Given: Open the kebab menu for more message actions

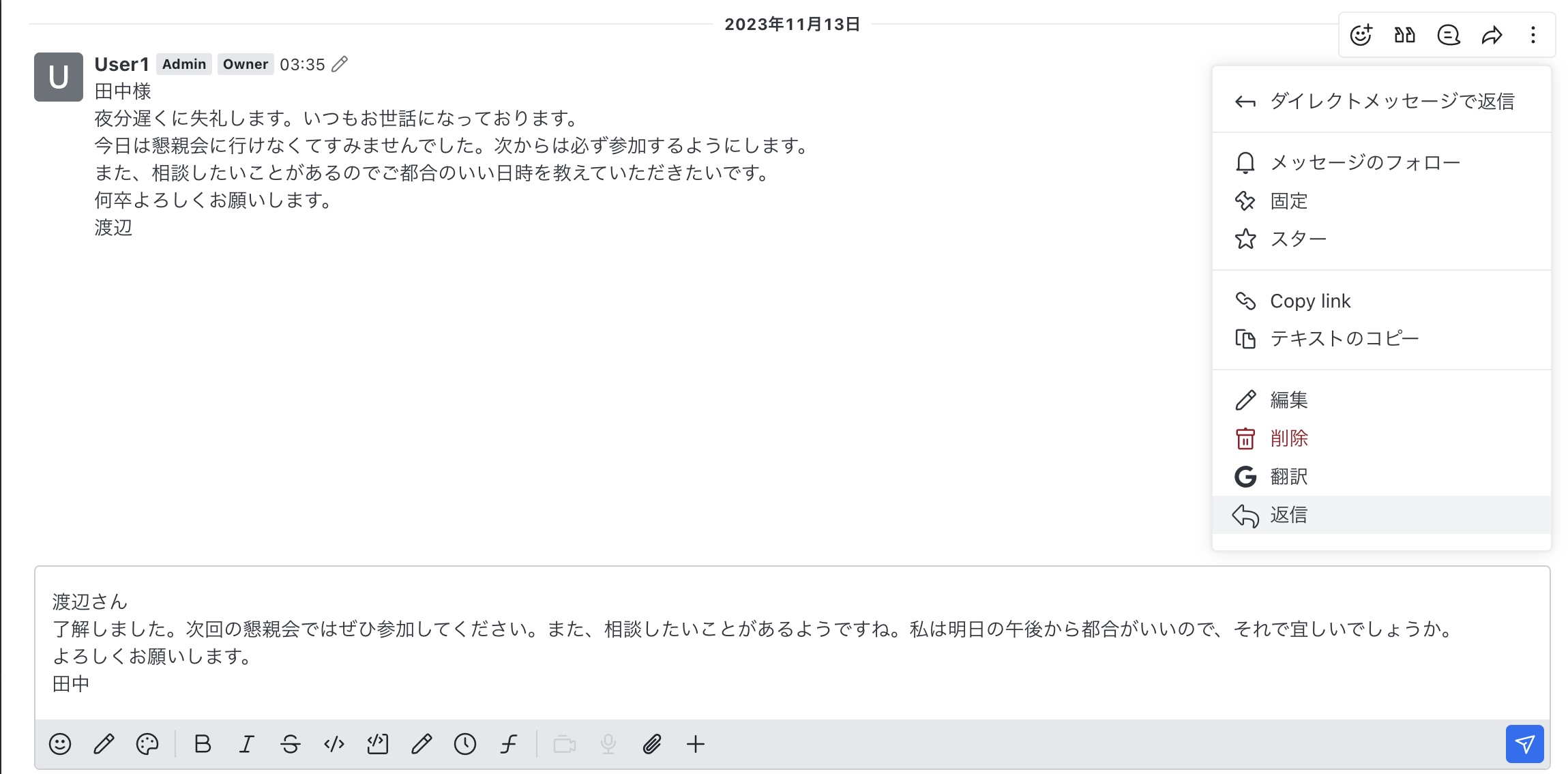Looking at the screenshot, I should coord(1533,34).
